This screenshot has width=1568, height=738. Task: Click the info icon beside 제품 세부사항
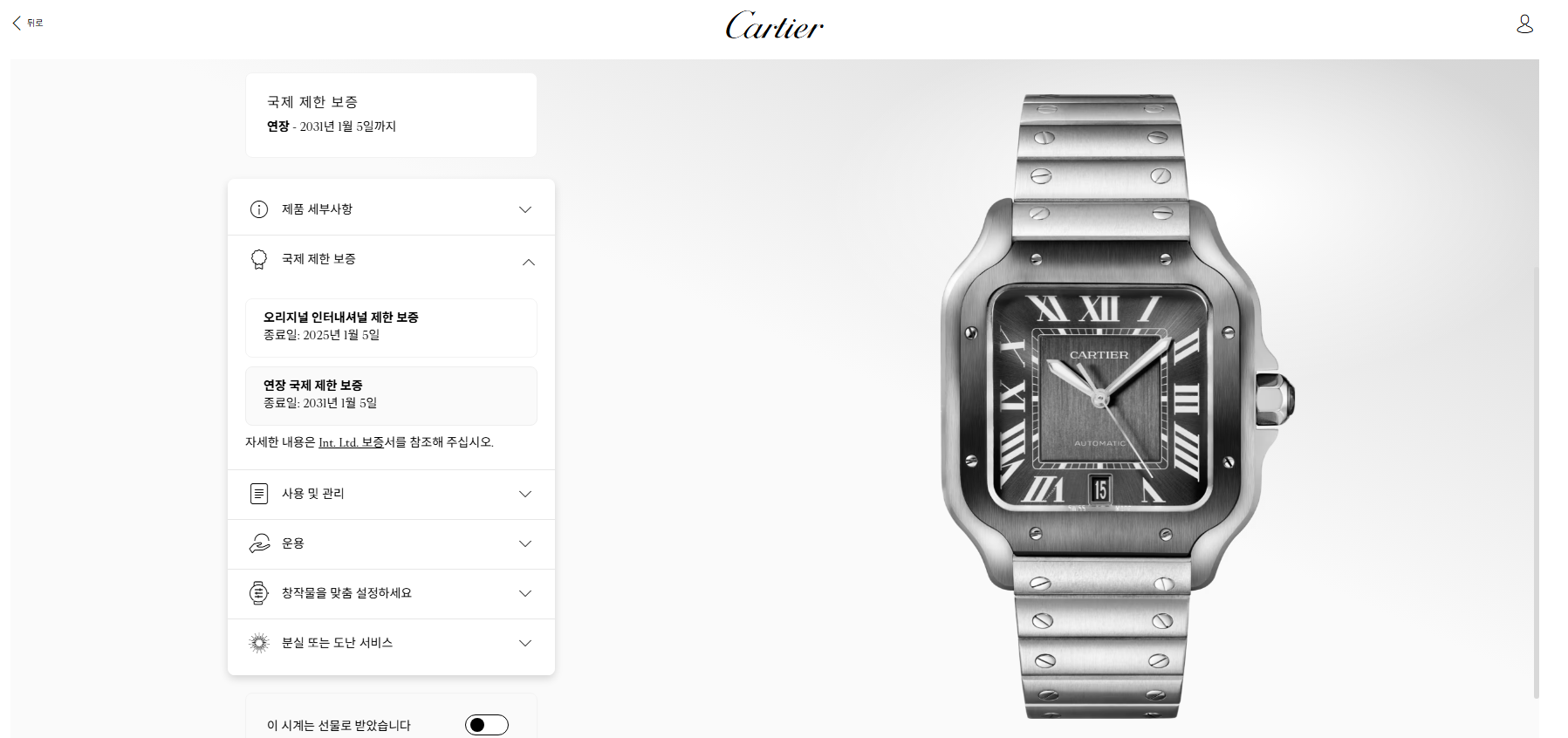click(x=259, y=209)
